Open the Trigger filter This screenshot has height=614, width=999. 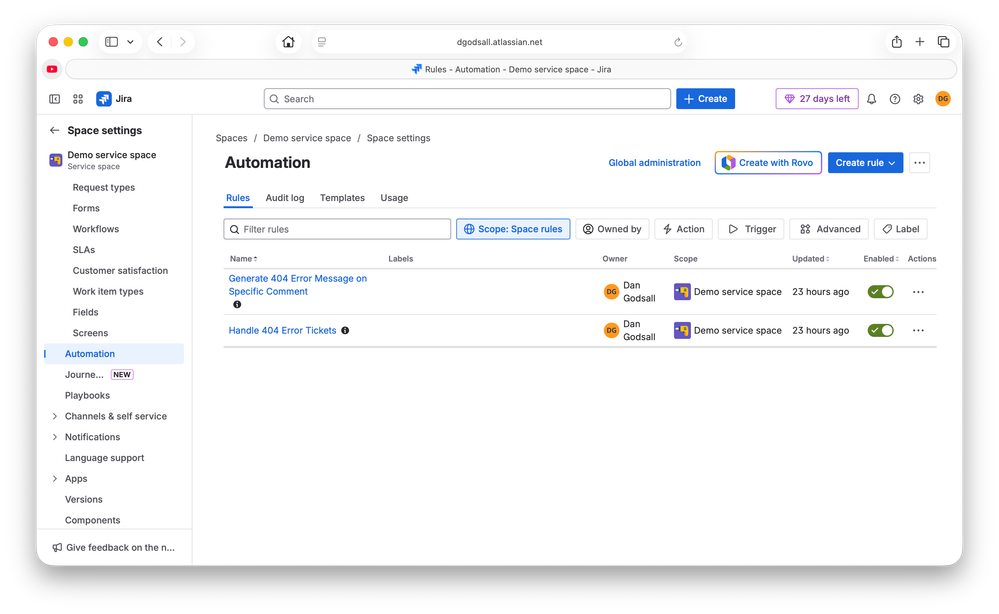[752, 229]
